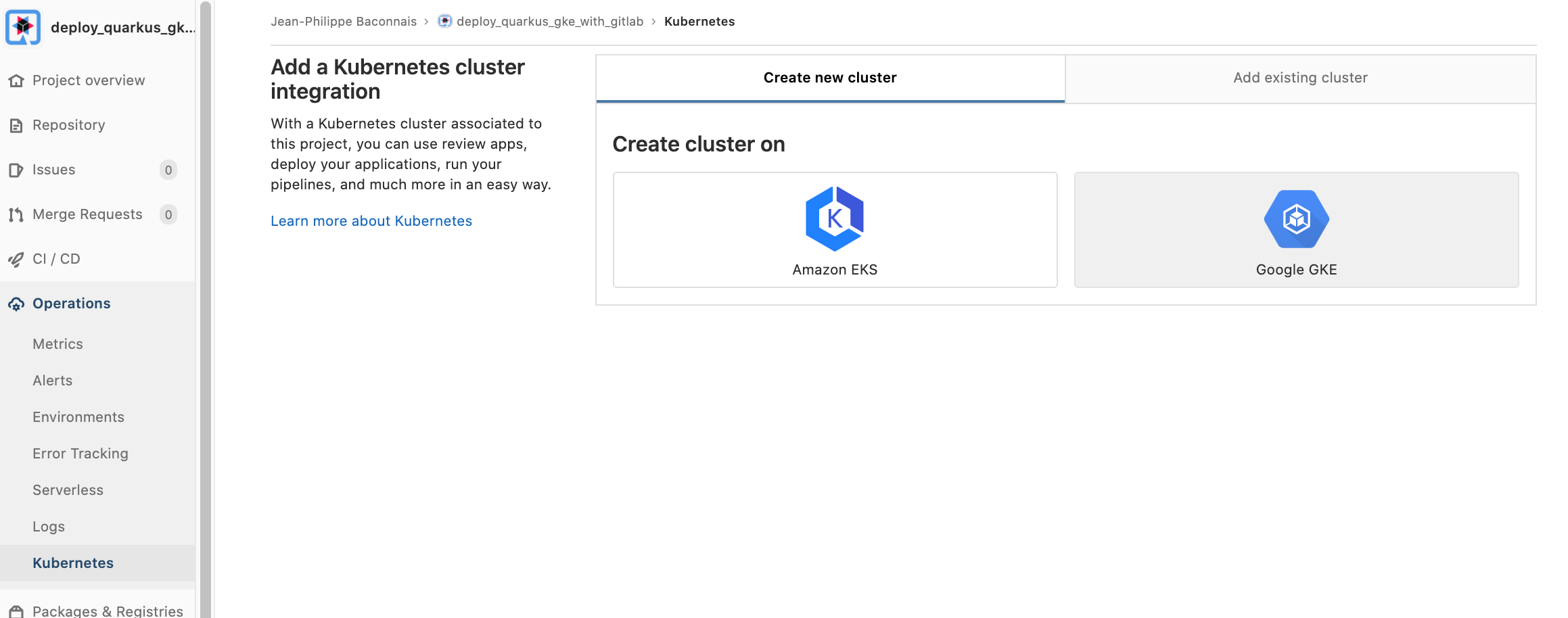The height and width of the screenshot is (618, 1568).
Task: Select the Amazon EKS logo
Action: (x=834, y=219)
